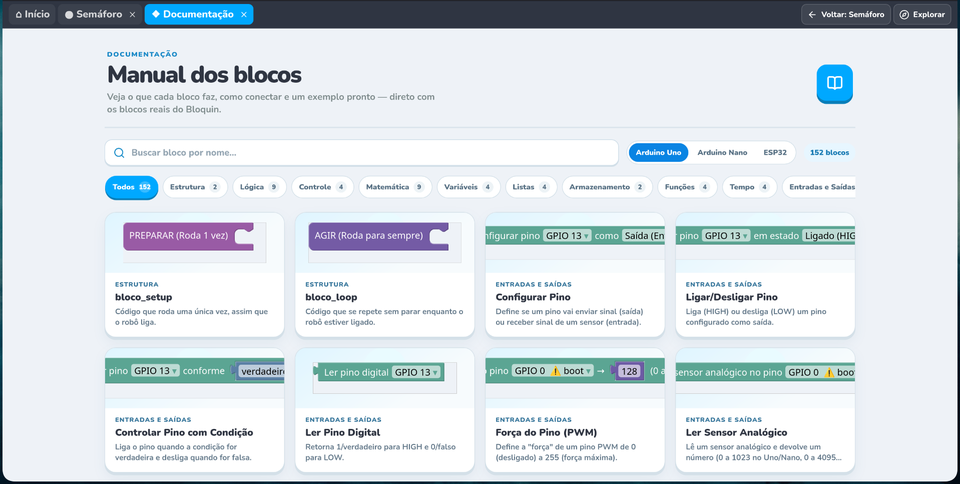Select ESP32 board option

pos(774,152)
